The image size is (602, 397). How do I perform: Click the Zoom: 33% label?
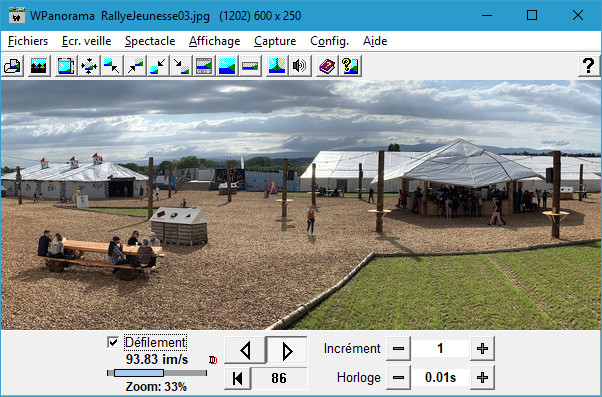156,387
